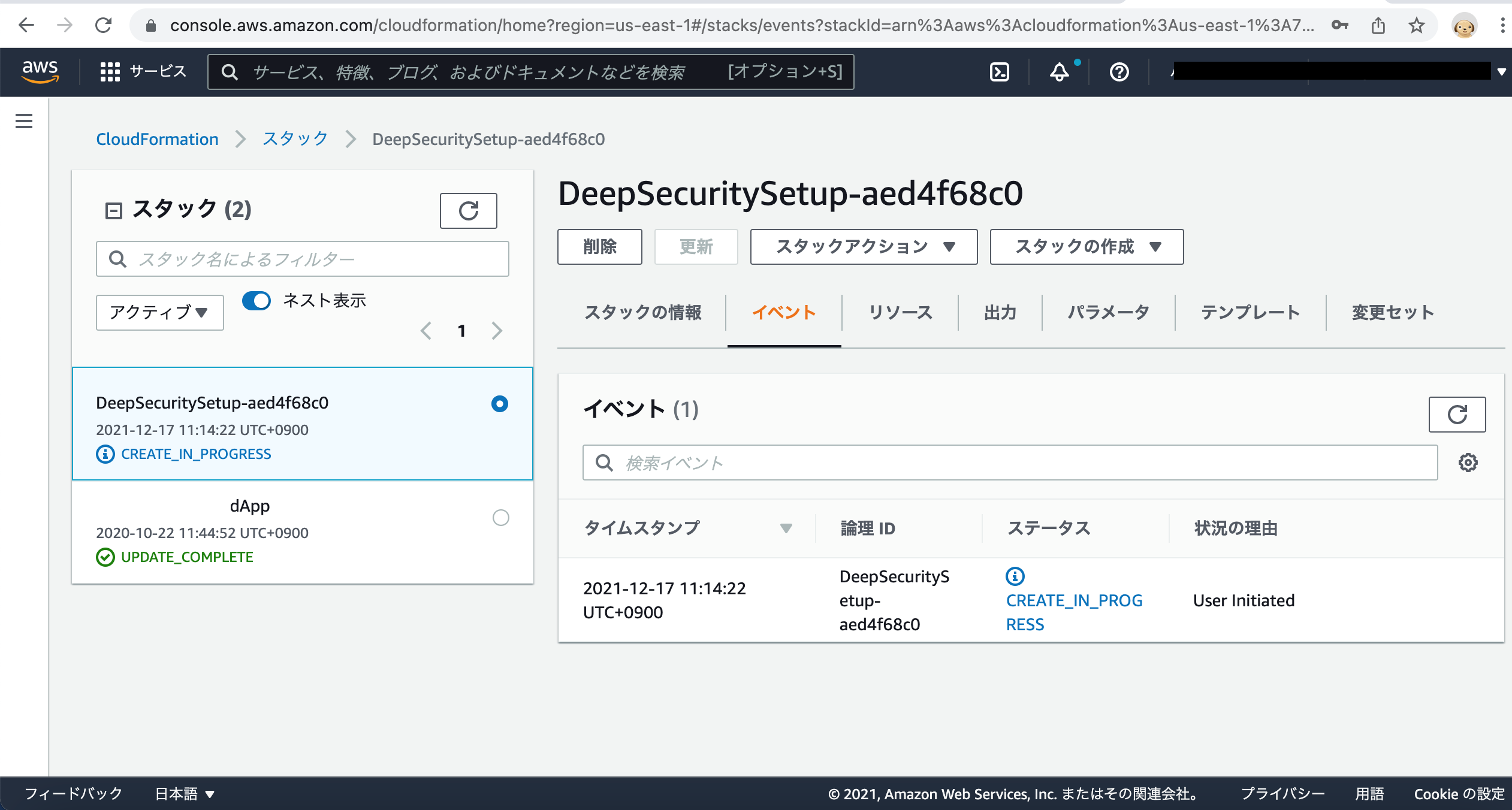Sort by タイムスタンプ column arrow
The width and height of the screenshot is (1512, 810).
[786, 528]
